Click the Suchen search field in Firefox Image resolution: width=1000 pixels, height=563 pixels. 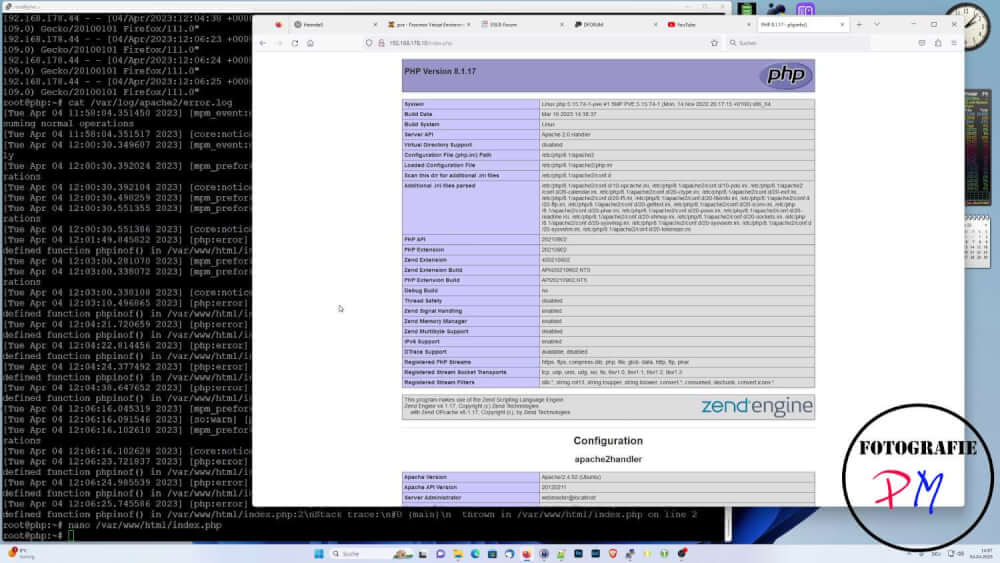tap(797, 43)
